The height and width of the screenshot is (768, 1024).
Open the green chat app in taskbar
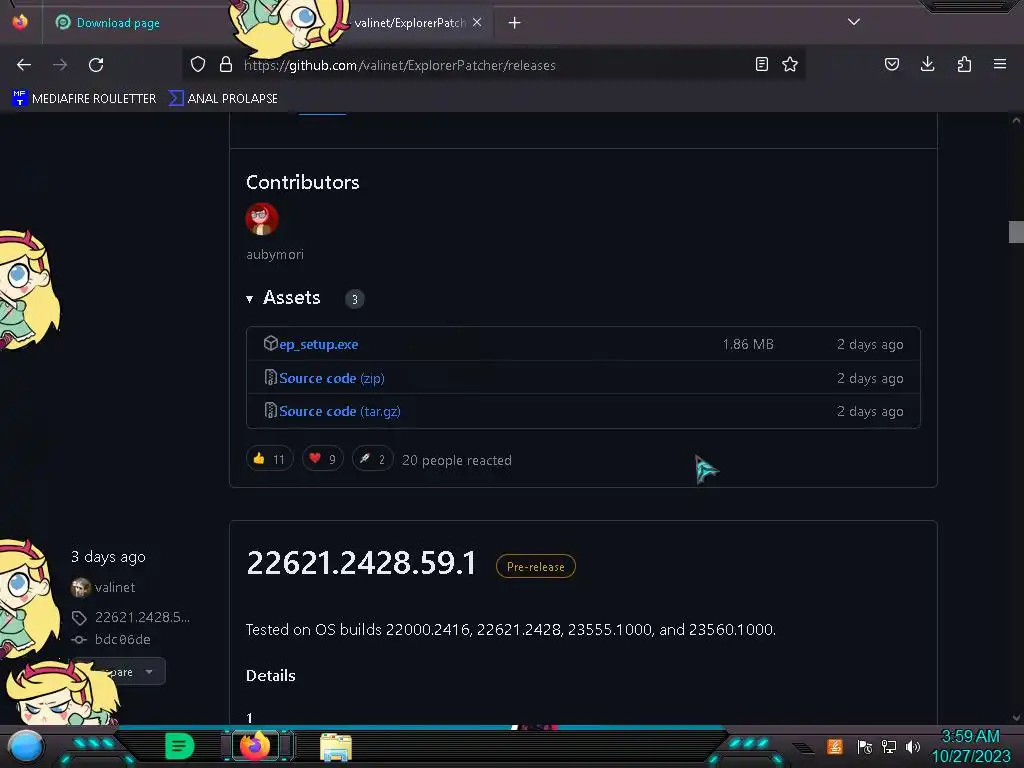point(180,746)
